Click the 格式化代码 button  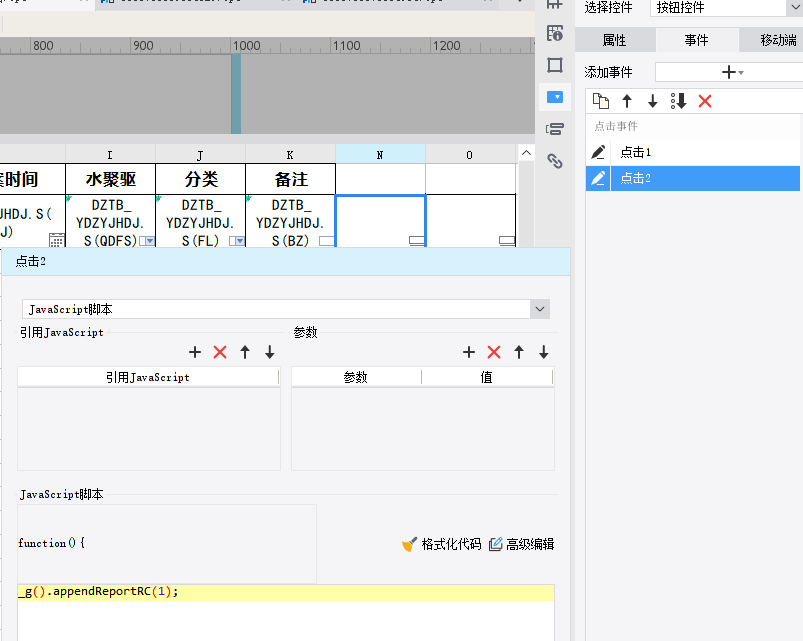(441, 544)
